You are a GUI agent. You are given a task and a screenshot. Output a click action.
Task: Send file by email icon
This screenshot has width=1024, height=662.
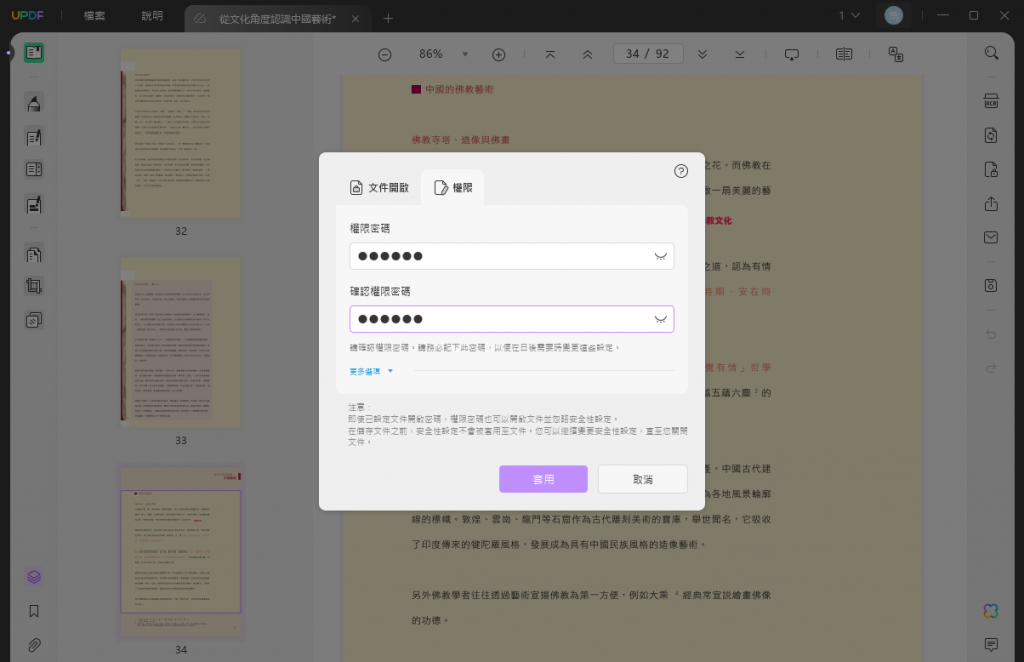991,238
